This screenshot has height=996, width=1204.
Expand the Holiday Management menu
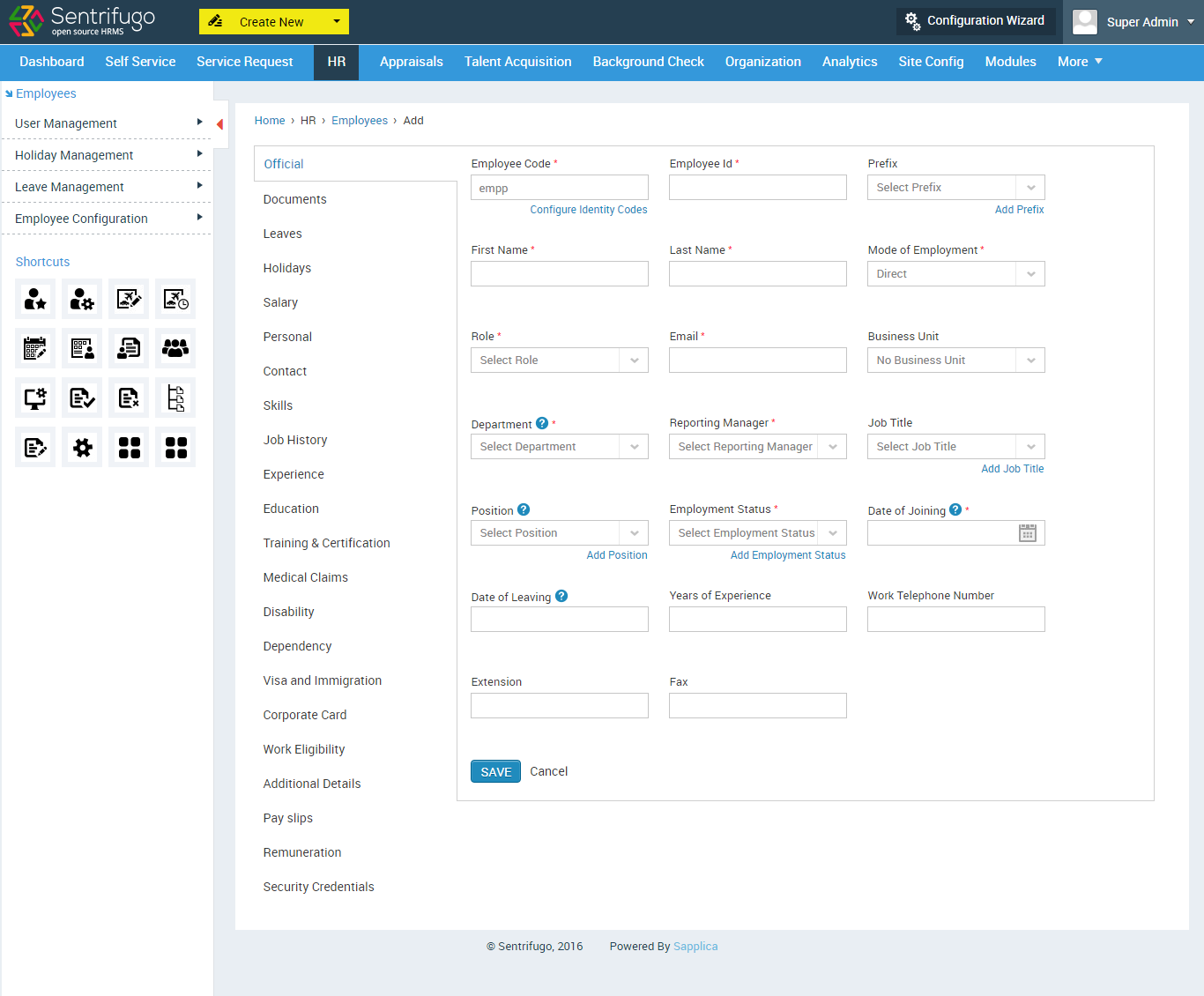[107, 155]
